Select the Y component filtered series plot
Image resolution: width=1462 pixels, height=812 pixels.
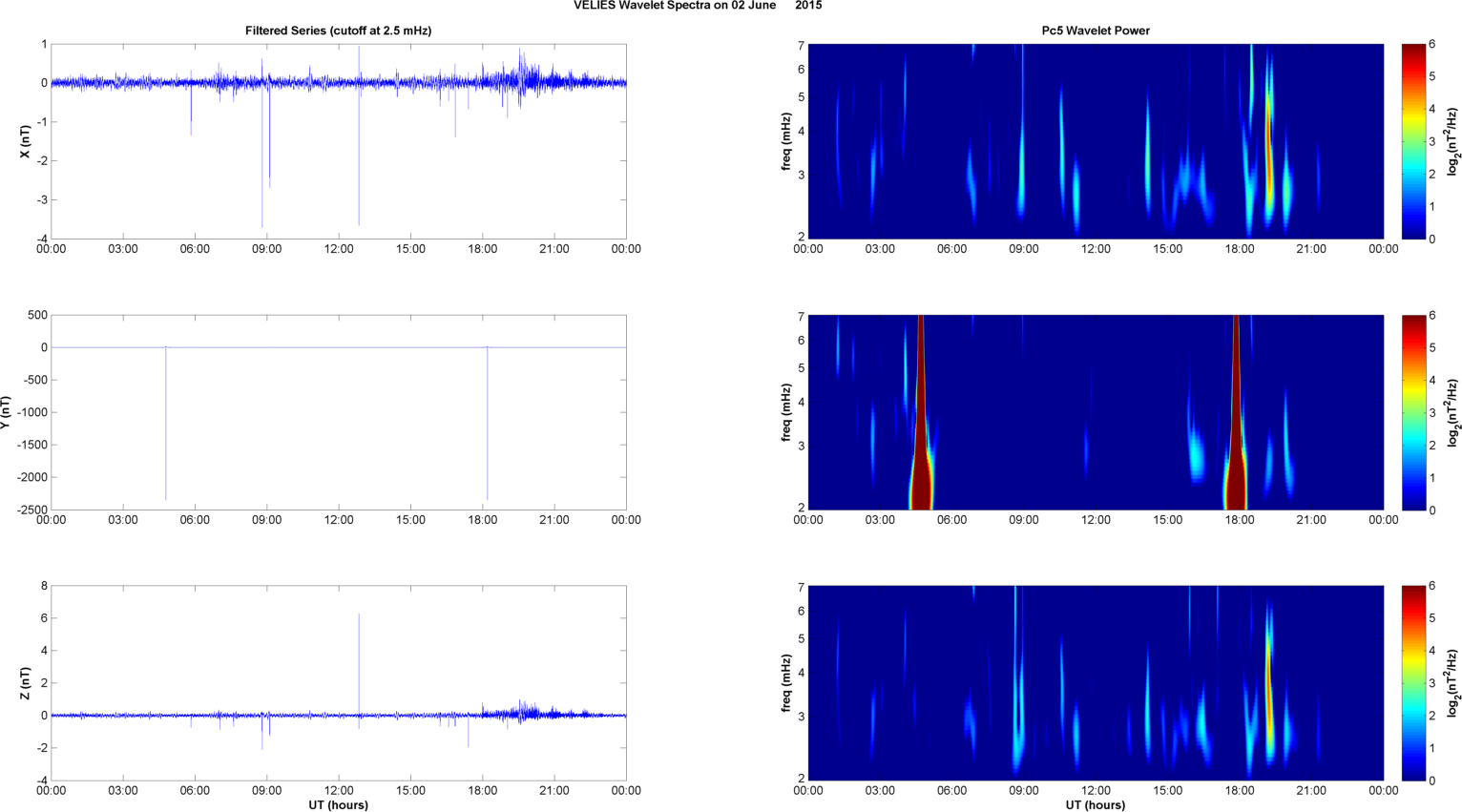(x=339, y=412)
